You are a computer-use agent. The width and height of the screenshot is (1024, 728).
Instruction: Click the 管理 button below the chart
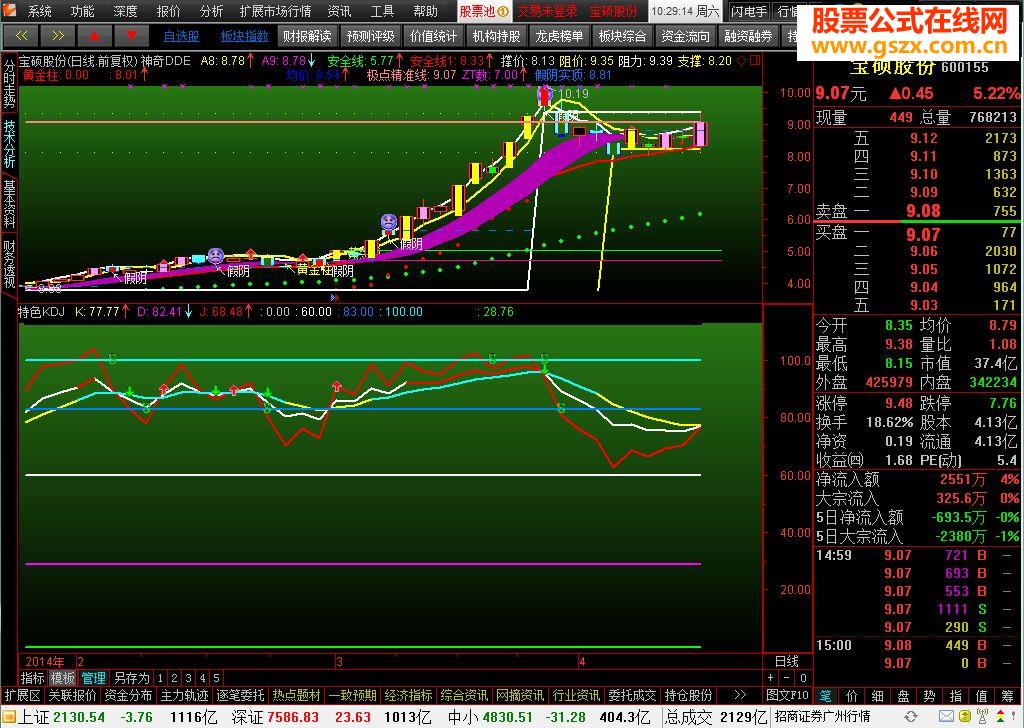pos(93,678)
